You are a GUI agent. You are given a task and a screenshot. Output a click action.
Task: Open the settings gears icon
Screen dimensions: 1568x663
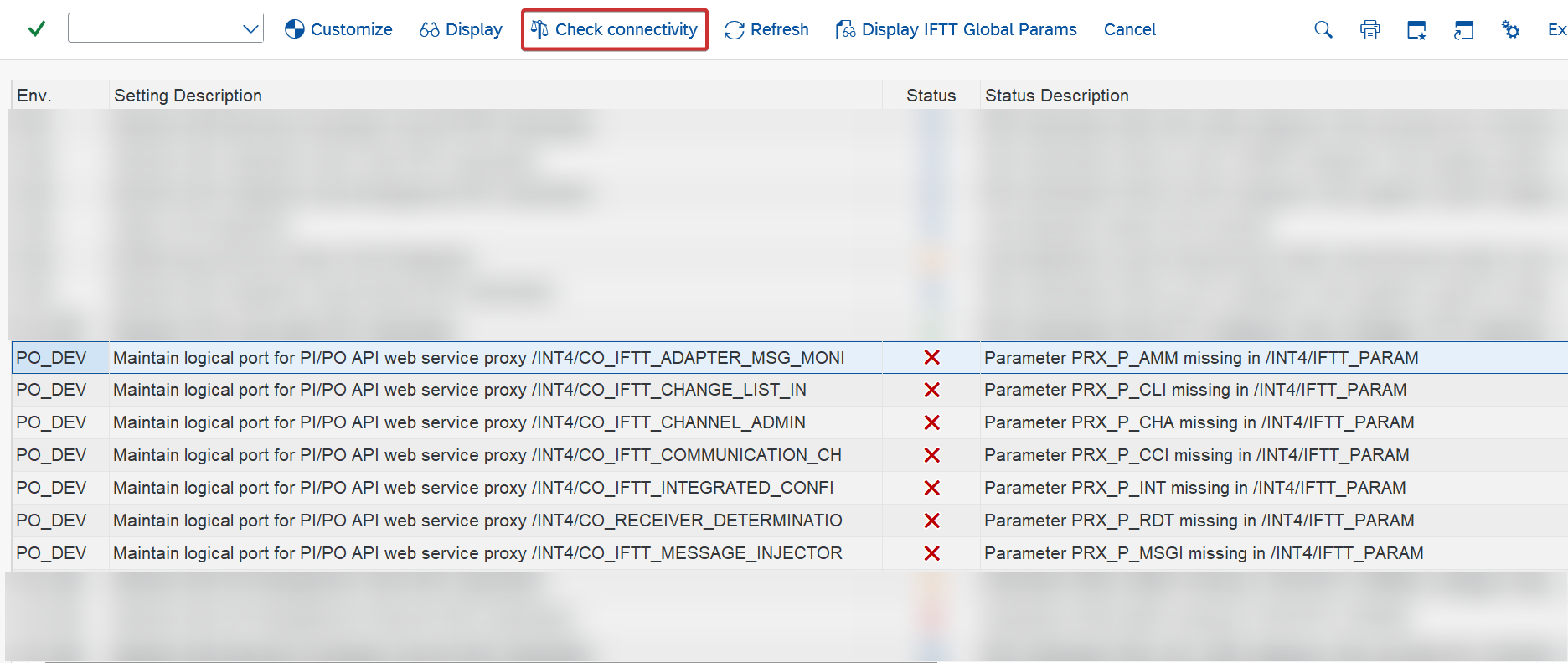point(1510,29)
